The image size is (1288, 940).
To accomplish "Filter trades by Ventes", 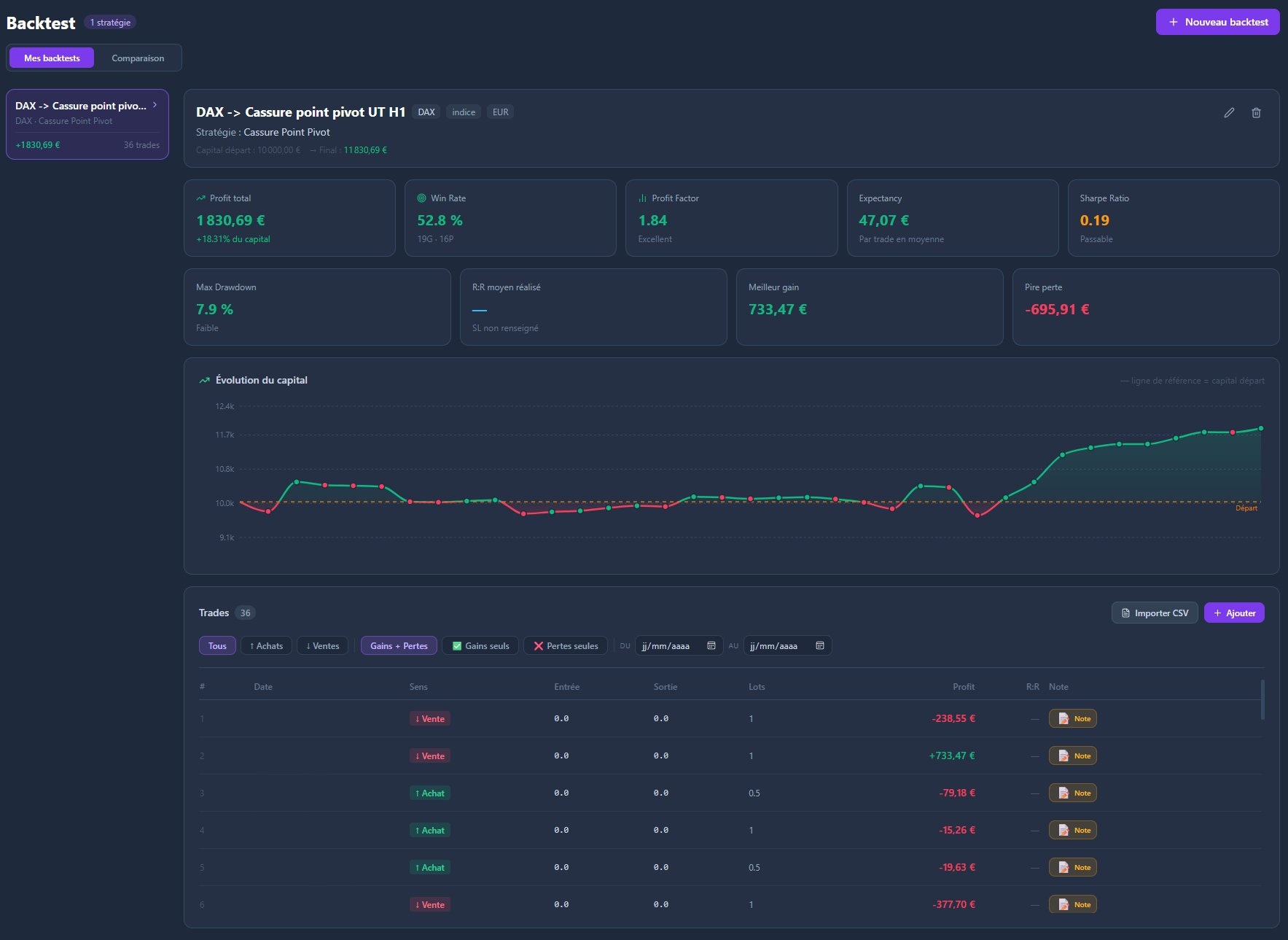I will [322, 645].
